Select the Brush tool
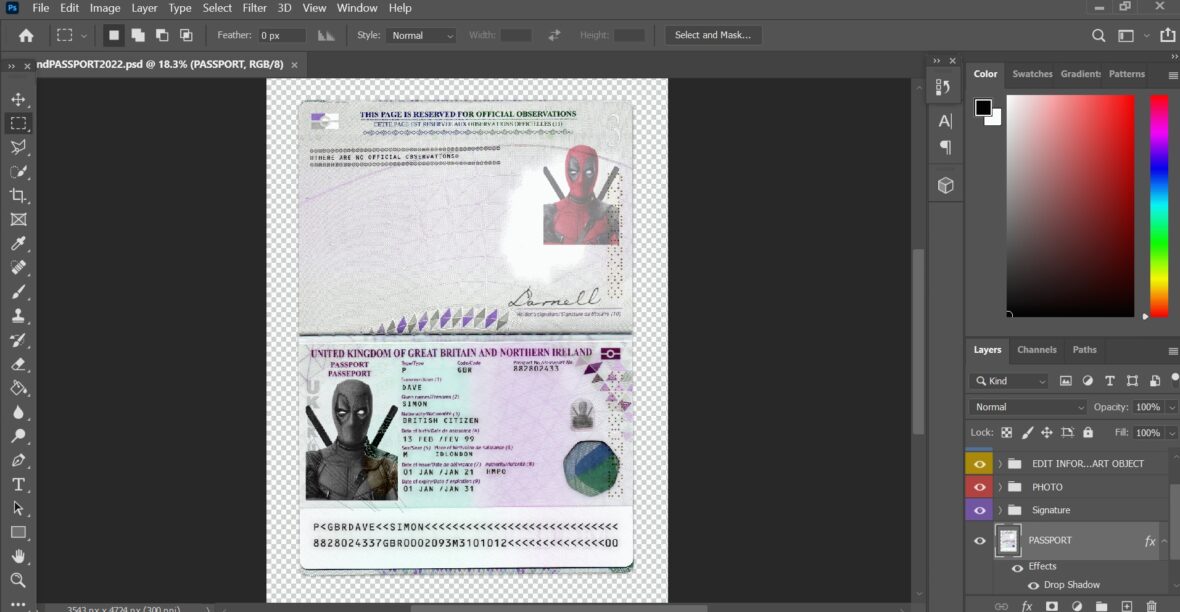This screenshot has width=1180, height=612. 18,292
